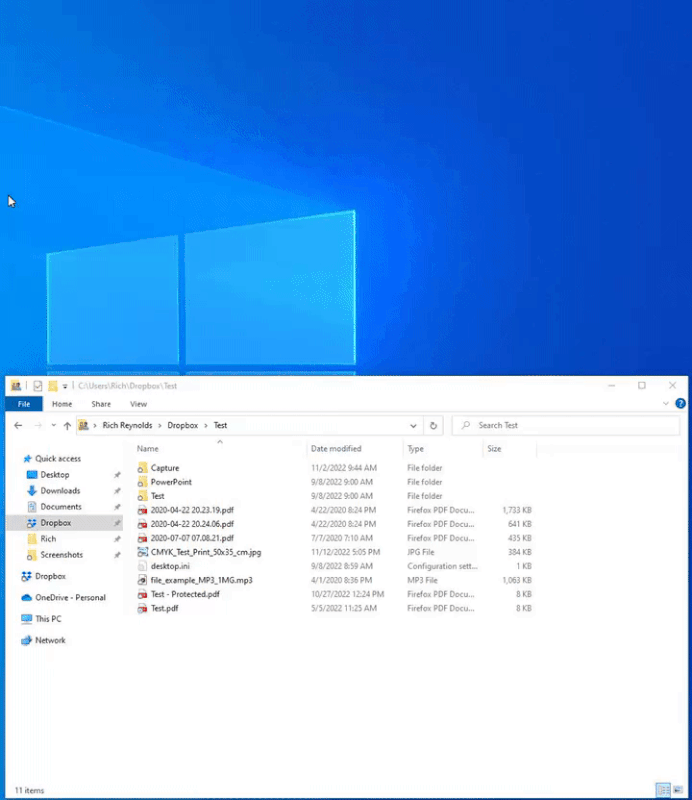Select the CMYK_Test_Print_50x35_cm.jpg file
The width and height of the screenshot is (692, 800).
[205, 552]
